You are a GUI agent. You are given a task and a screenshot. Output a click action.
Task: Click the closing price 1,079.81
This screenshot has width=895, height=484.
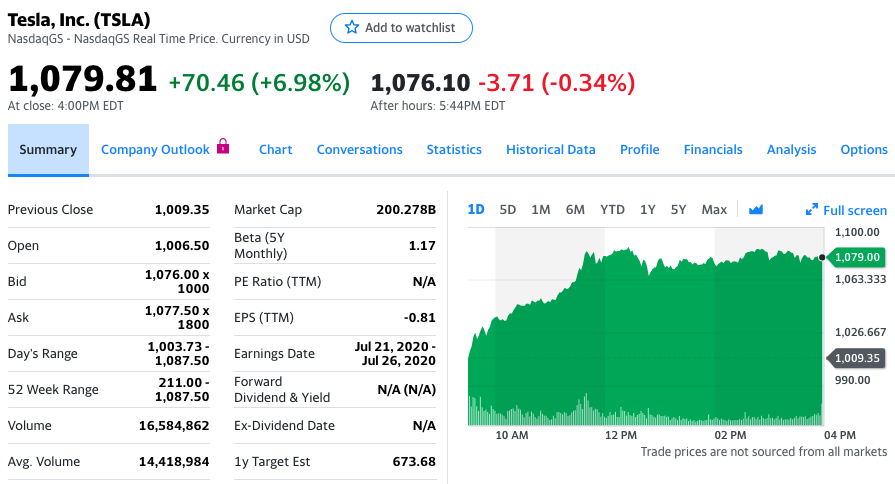pos(82,79)
